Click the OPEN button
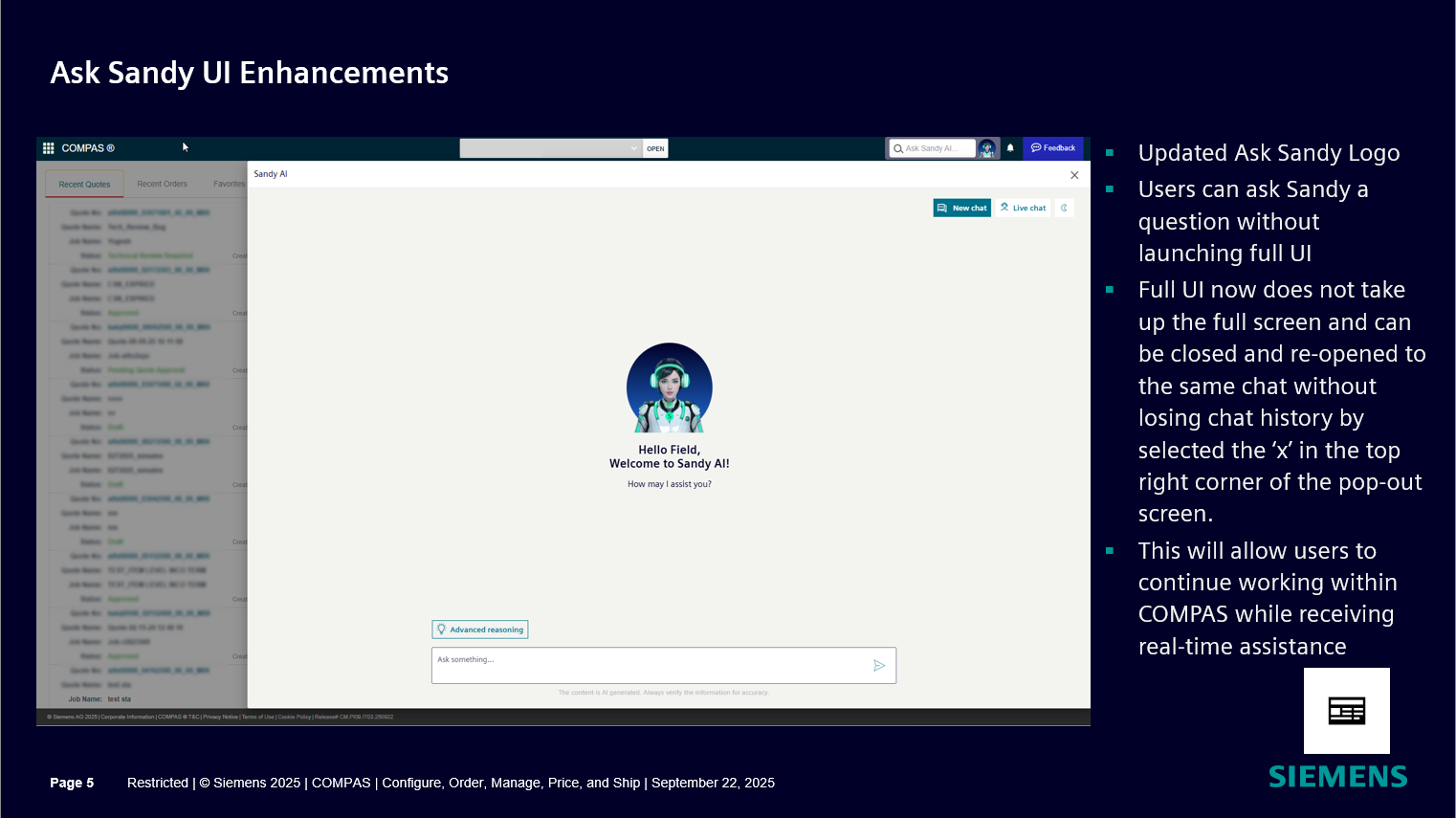The height and width of the screenshot is (818, 1456). point(655,148)
